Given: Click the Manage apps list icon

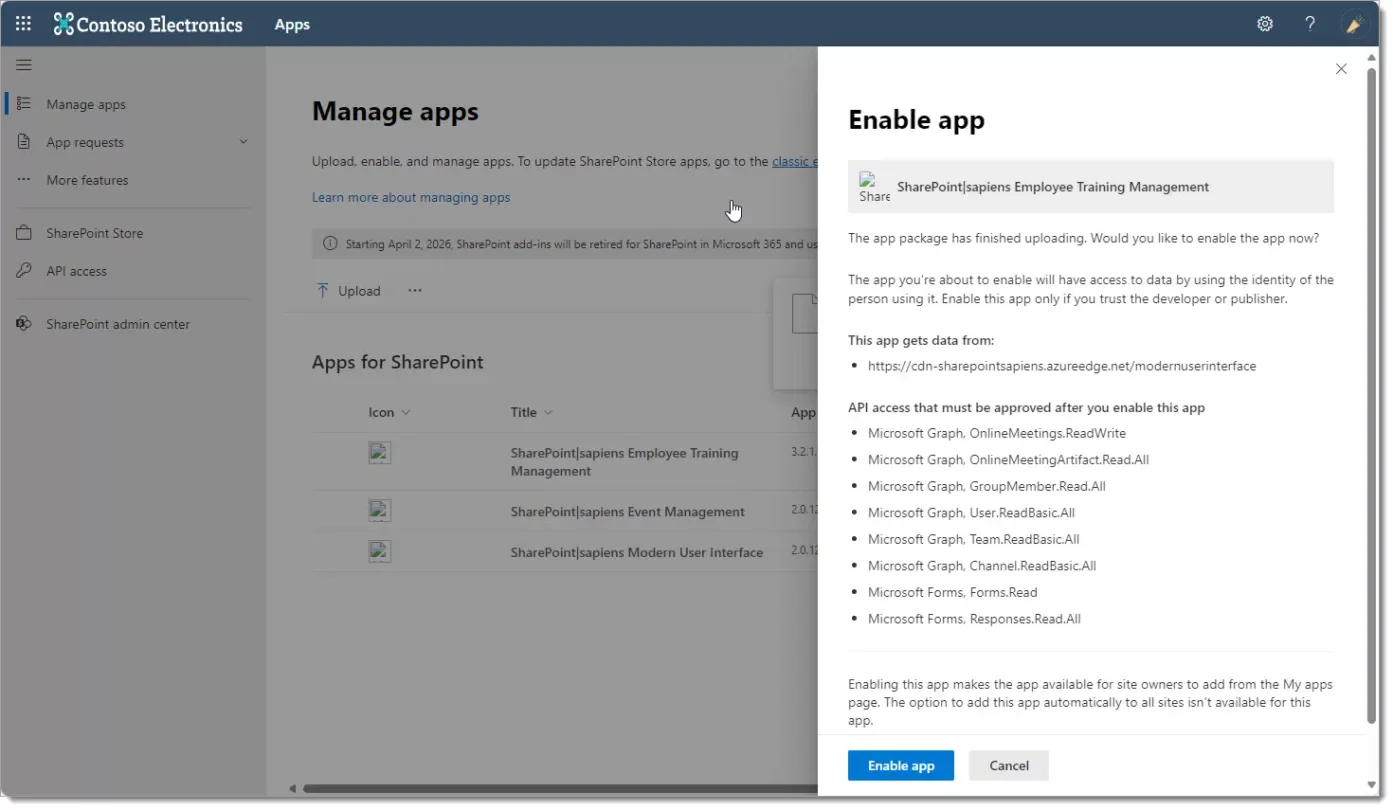Looking at the screenshot, I should (24, 104).
